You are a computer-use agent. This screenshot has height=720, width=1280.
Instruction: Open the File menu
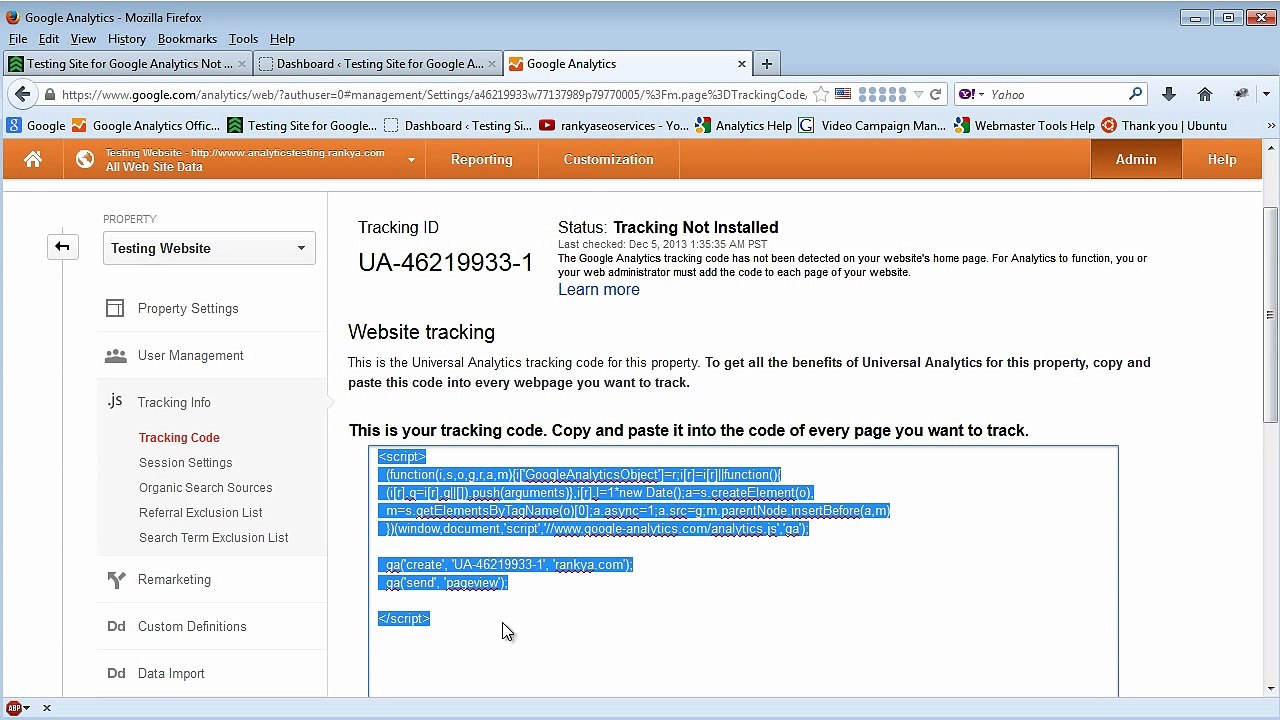[x=18, y=38]
